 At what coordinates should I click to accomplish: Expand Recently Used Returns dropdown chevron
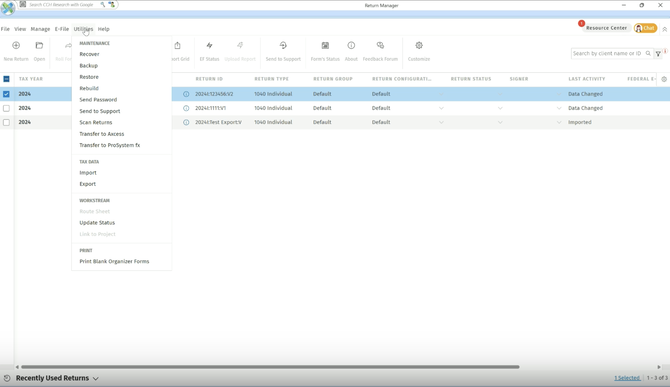(96, 378)
